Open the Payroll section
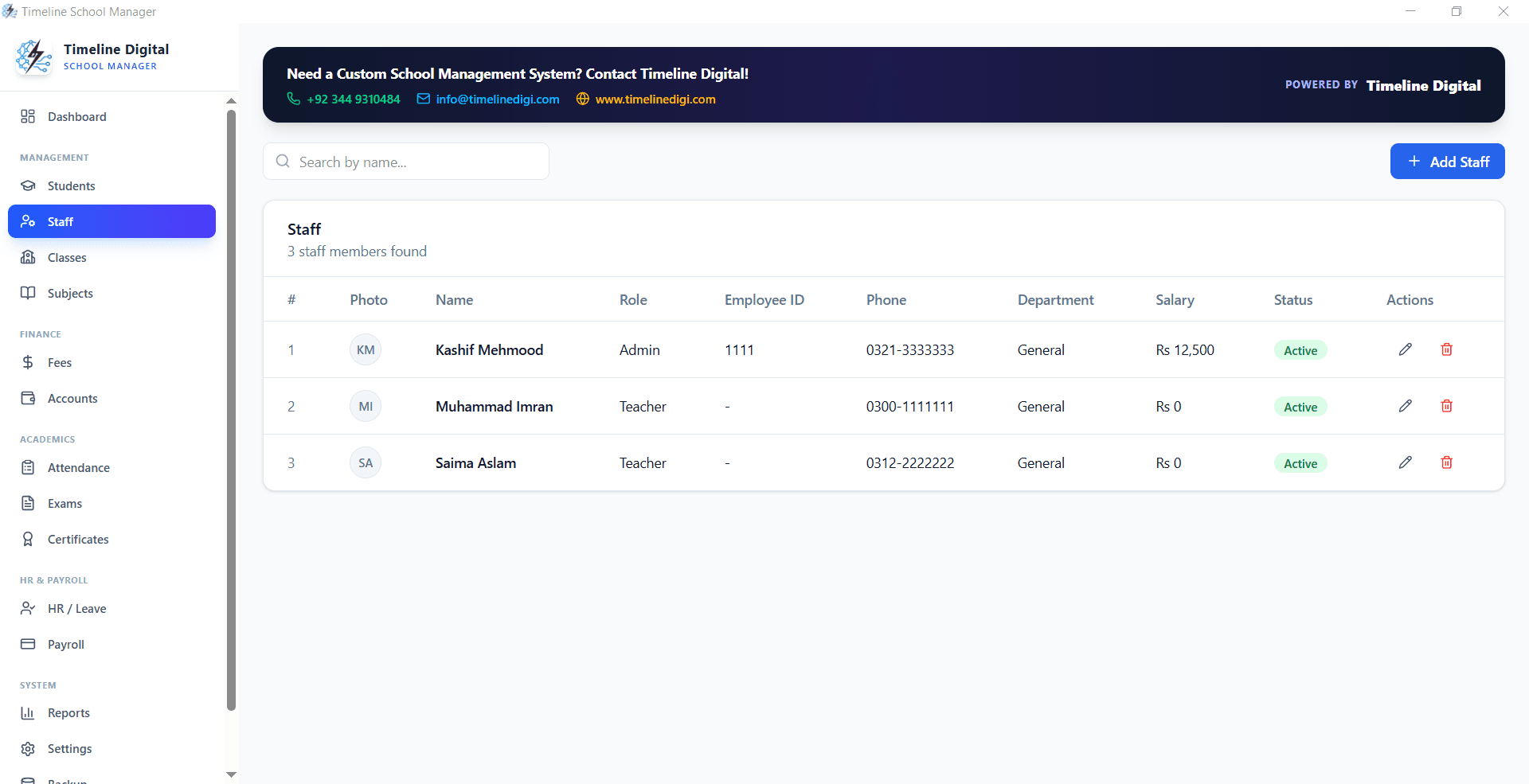 click(66, 644)
